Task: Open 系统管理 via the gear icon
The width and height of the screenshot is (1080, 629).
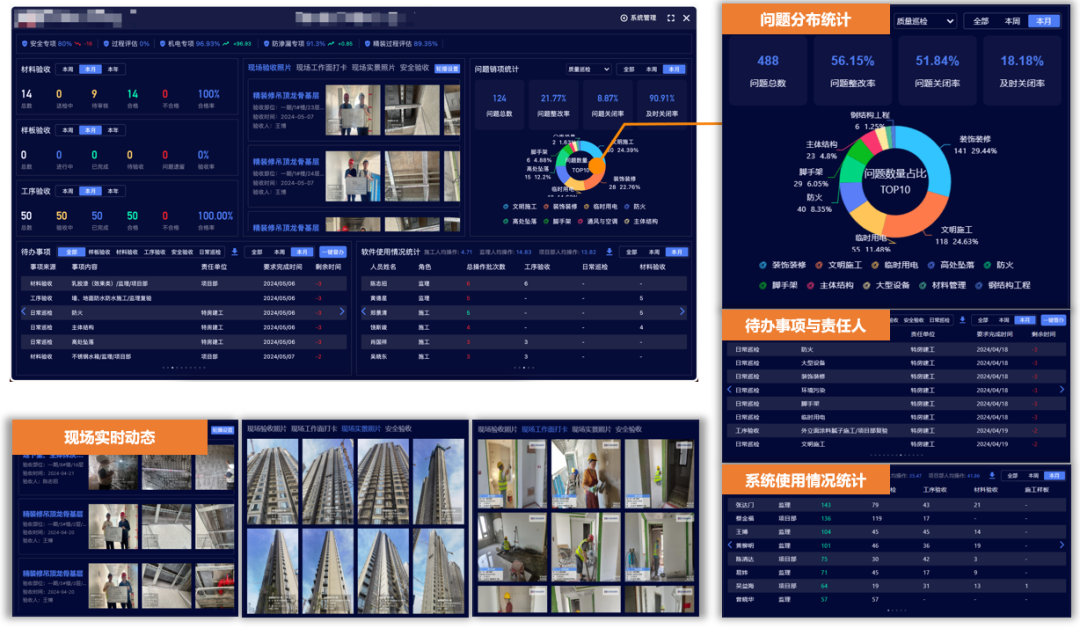Action: click(x=624, y=18)
